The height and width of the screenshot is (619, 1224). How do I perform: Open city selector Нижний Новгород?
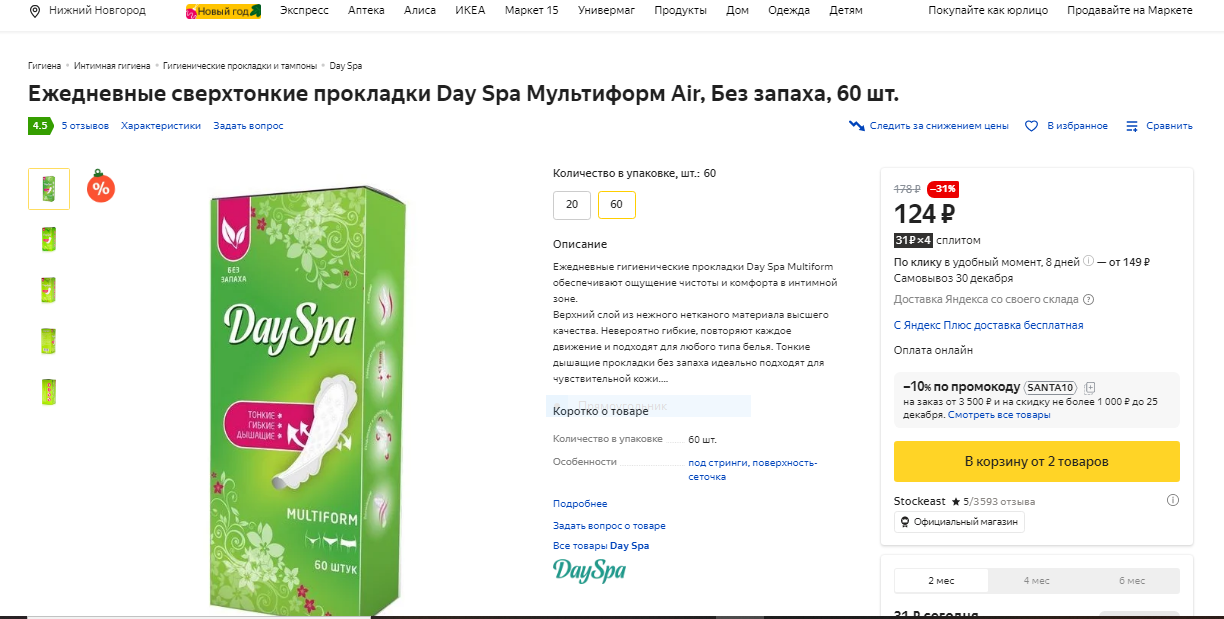[97, 10]
